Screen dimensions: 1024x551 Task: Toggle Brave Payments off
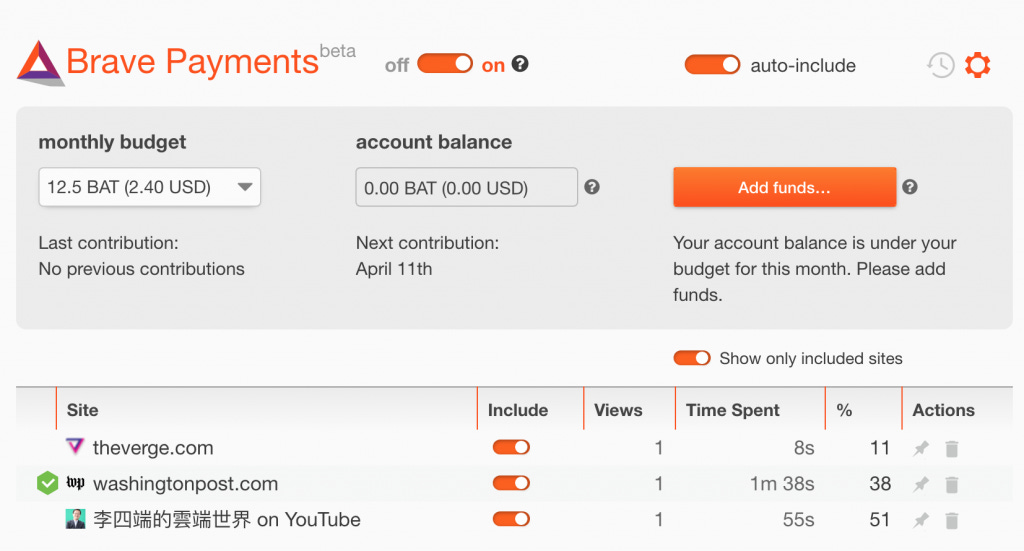[x=445, y=64]
